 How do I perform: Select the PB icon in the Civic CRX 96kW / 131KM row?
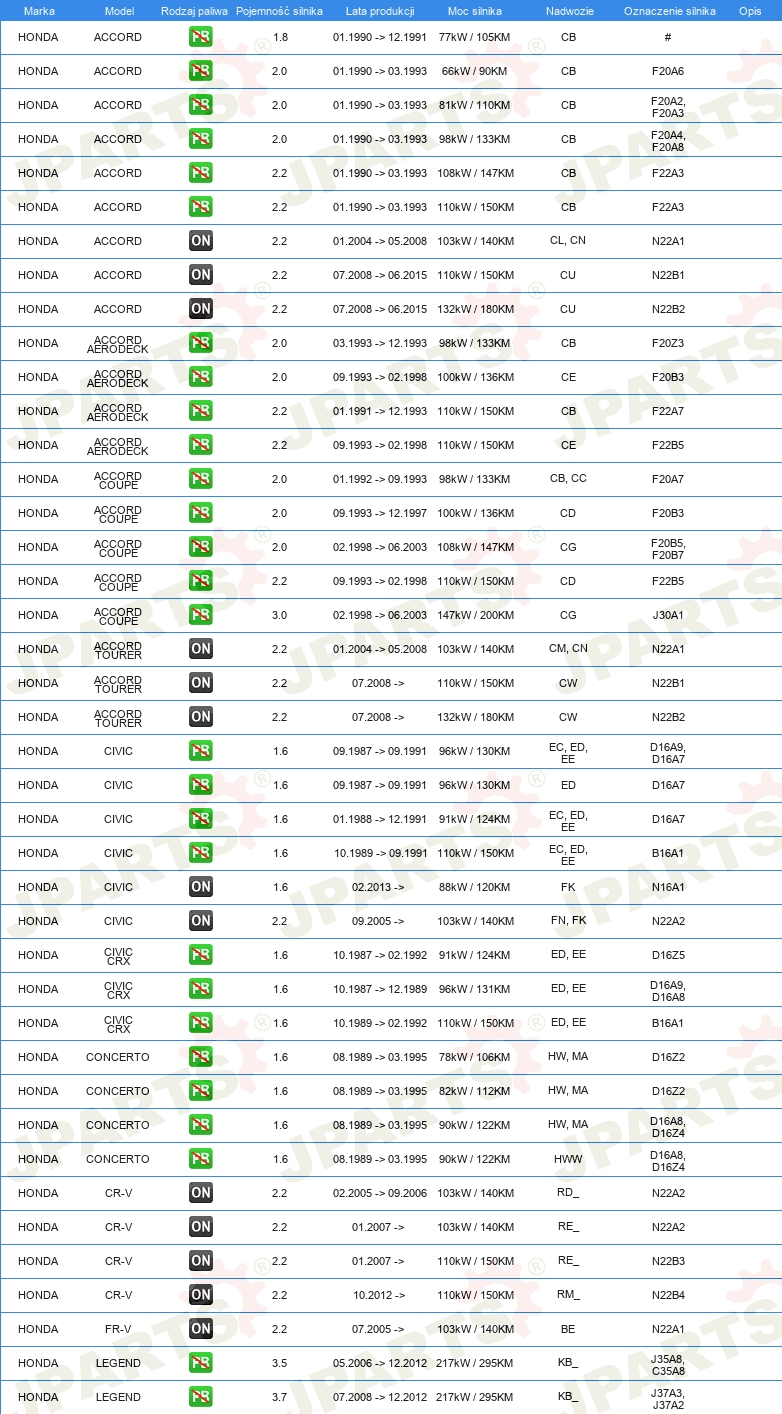point(201,989)
